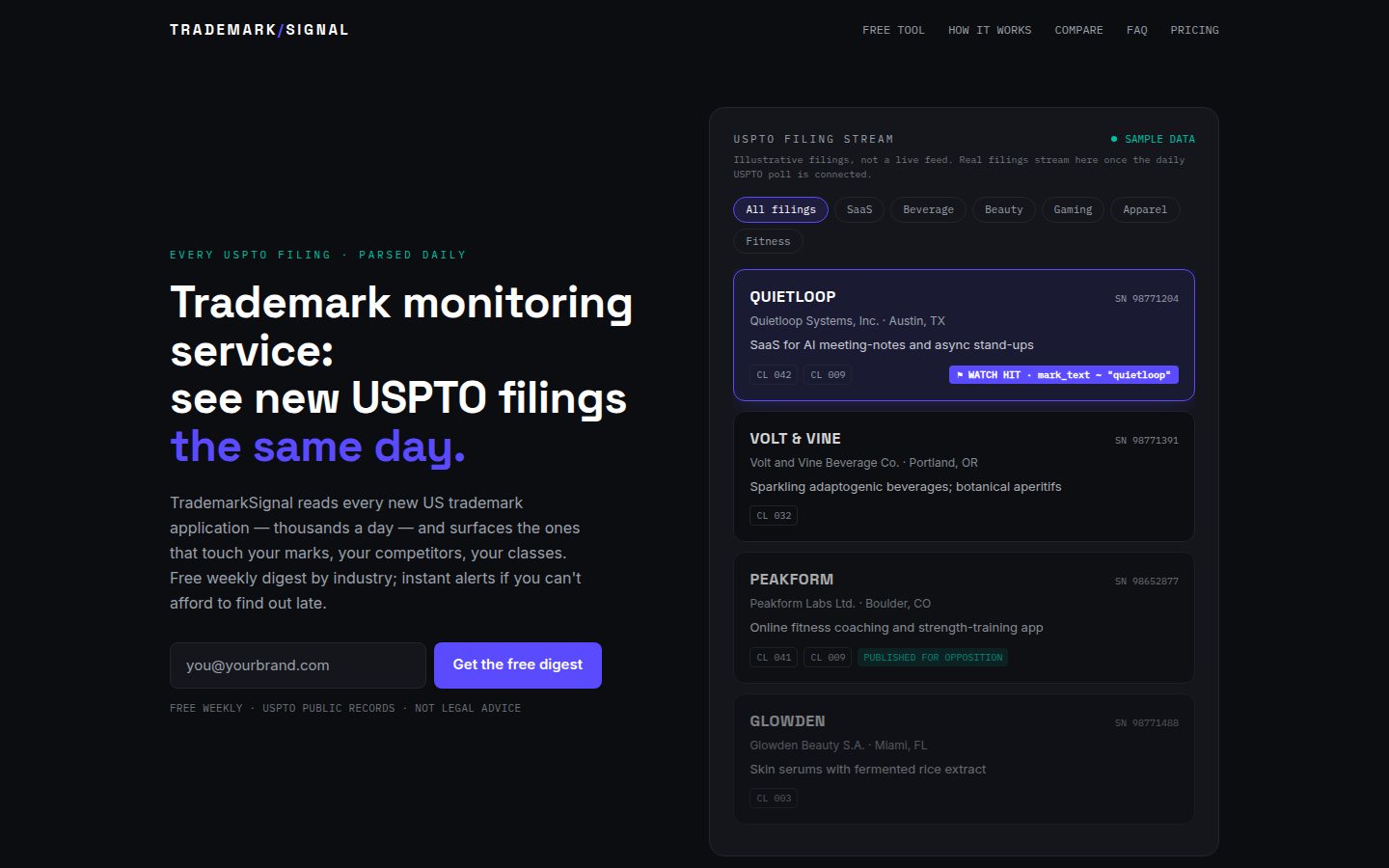Image resolution: width=1389 pixels, height=868 pixels.
Task: Click the Get the free digest button
Action: 518,665
